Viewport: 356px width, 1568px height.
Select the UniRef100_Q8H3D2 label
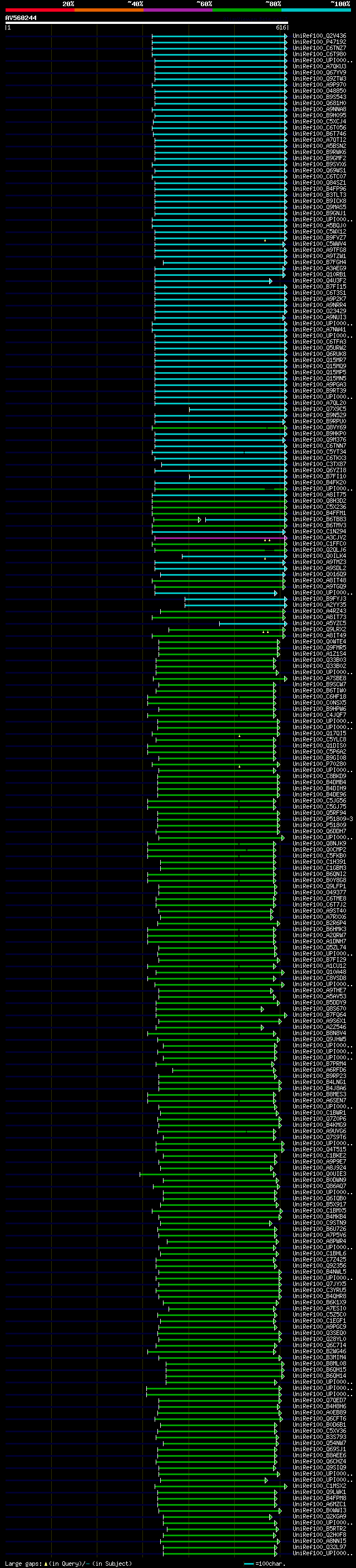click(x=319, y=501)
